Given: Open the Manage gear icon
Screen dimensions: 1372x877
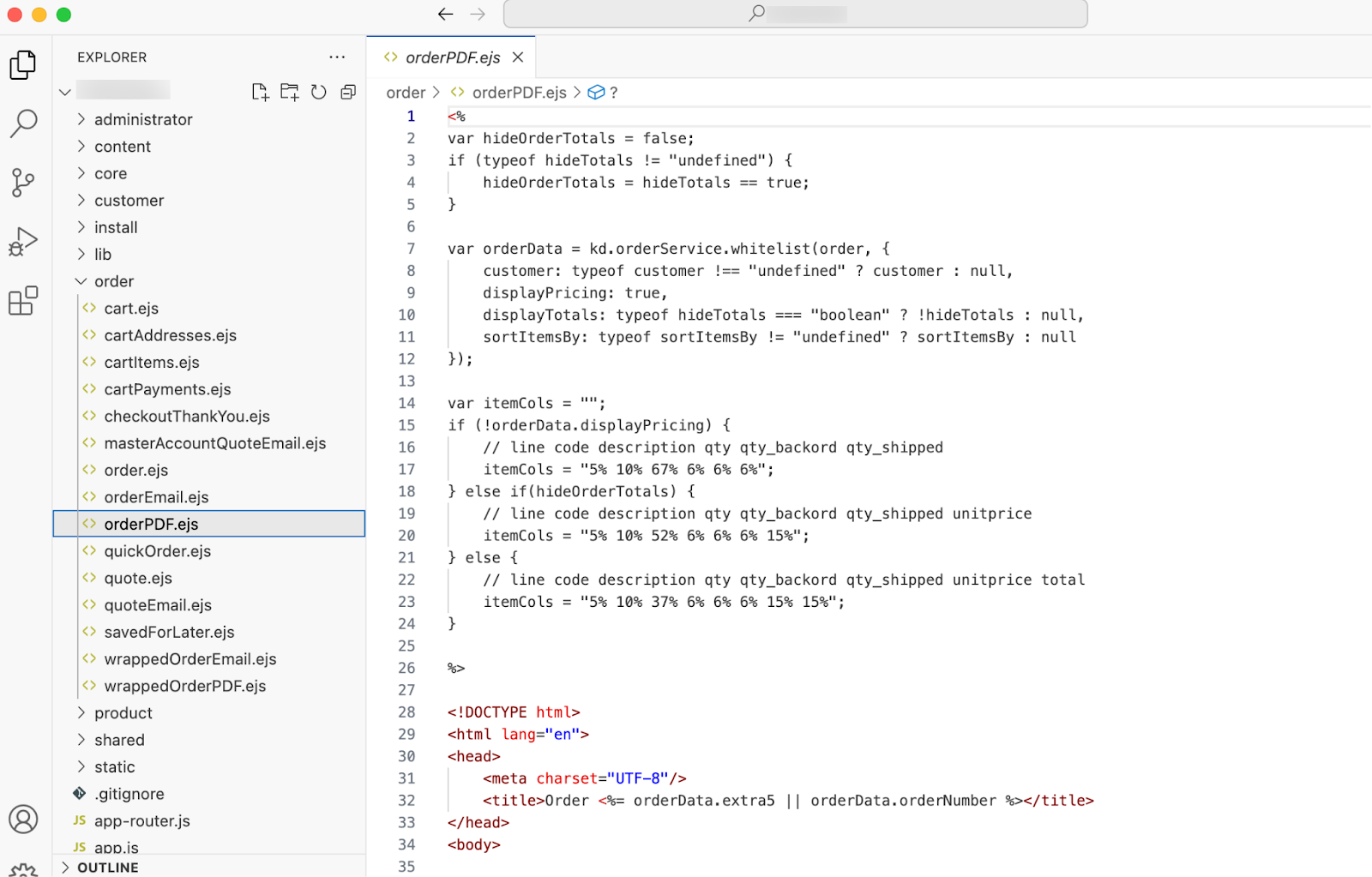Looking at the screenshot, I should click(23, 870).
